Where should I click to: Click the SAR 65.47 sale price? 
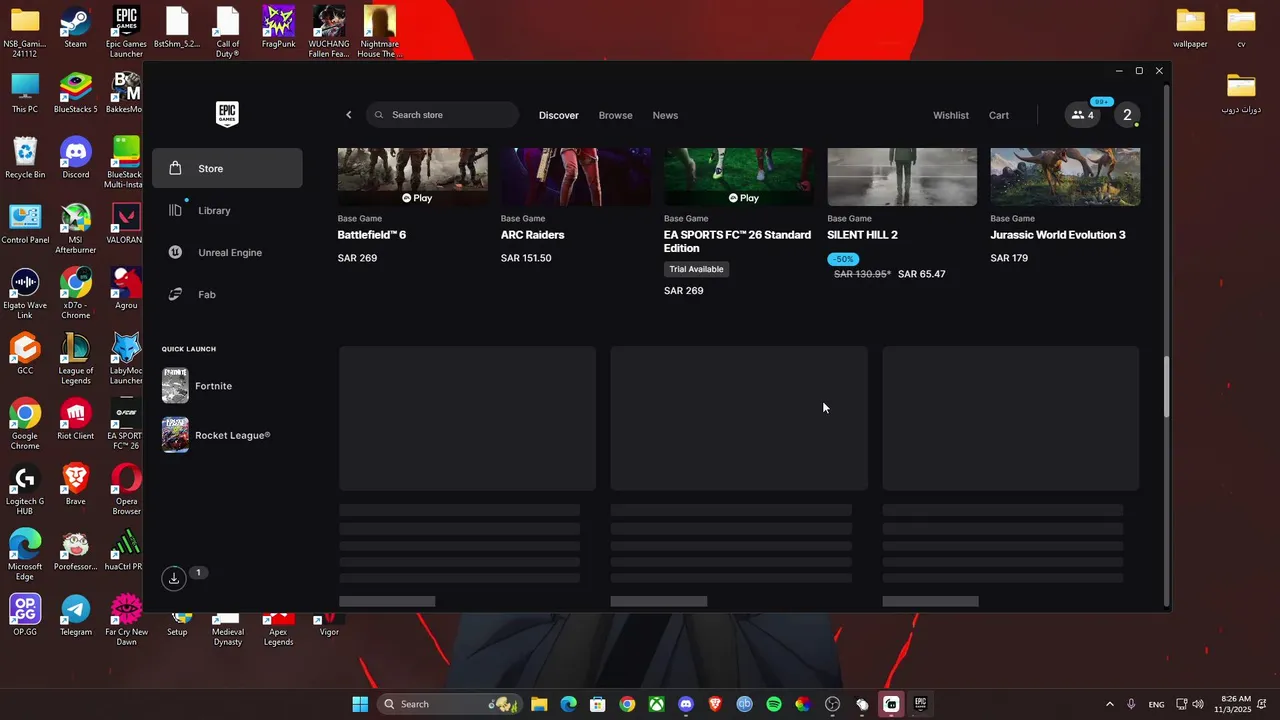pos(921,274)
